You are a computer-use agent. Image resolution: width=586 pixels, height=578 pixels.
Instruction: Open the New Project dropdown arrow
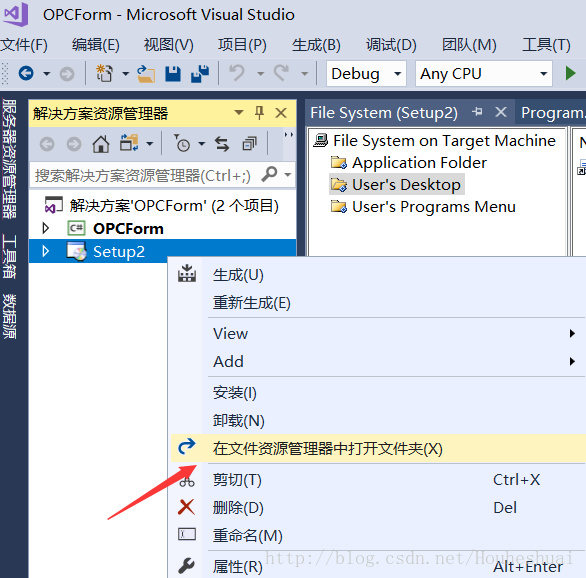click(x=126, y=74)
